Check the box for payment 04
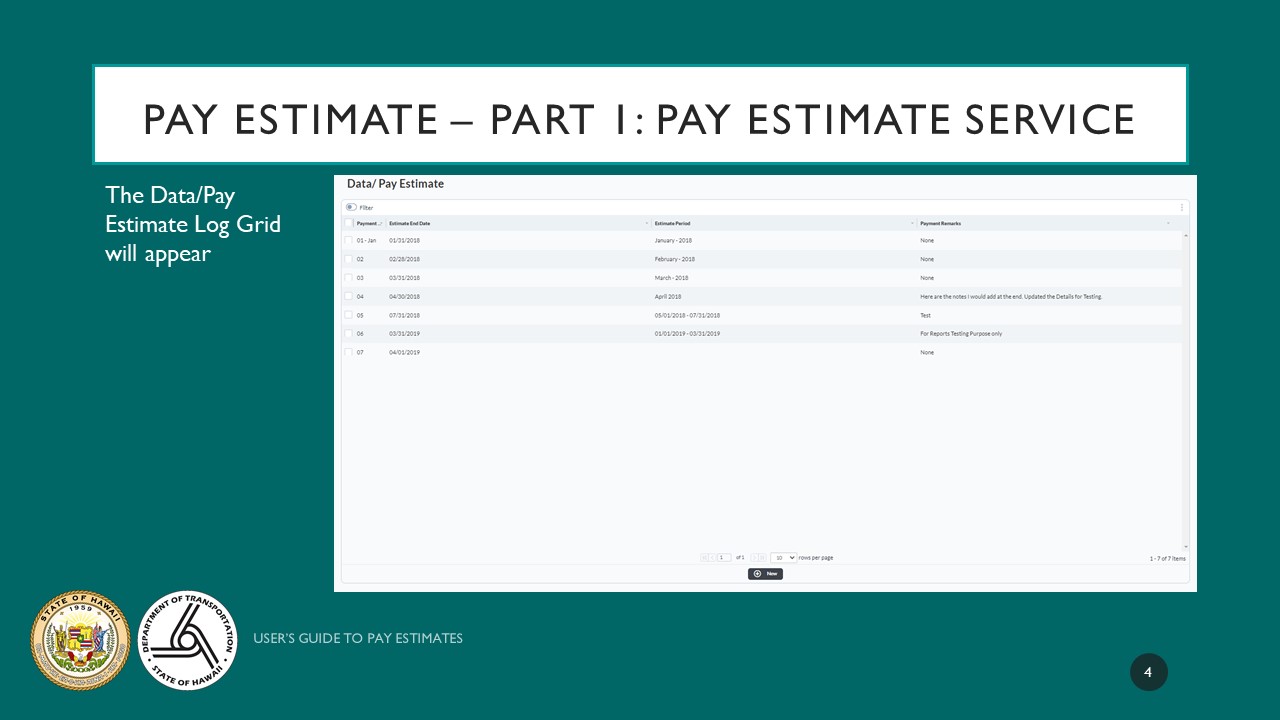Screen dimensions: 1280x720 [x=348, y=297]
